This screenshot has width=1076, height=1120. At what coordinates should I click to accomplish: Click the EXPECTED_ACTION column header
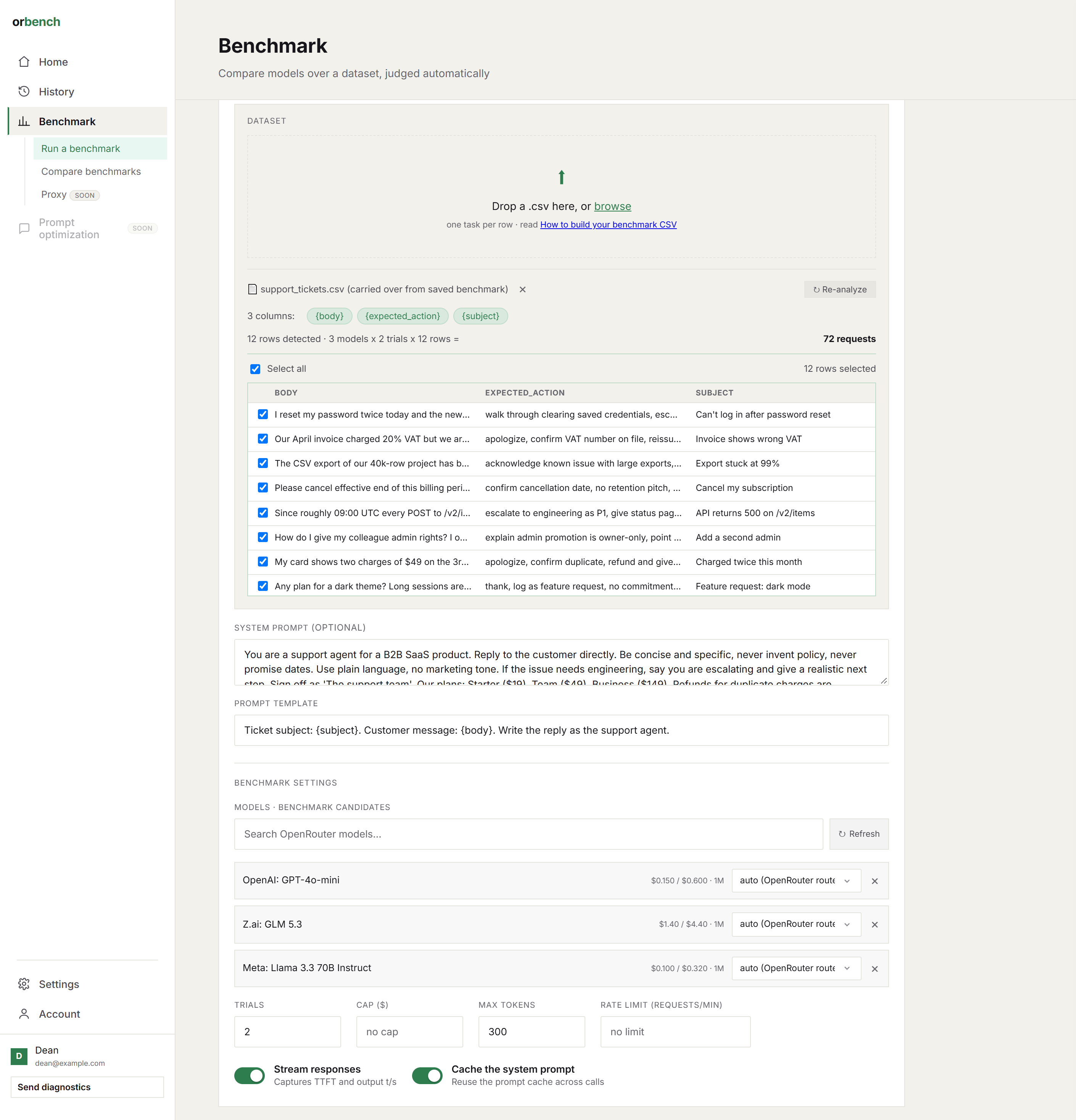click(525, 392)
